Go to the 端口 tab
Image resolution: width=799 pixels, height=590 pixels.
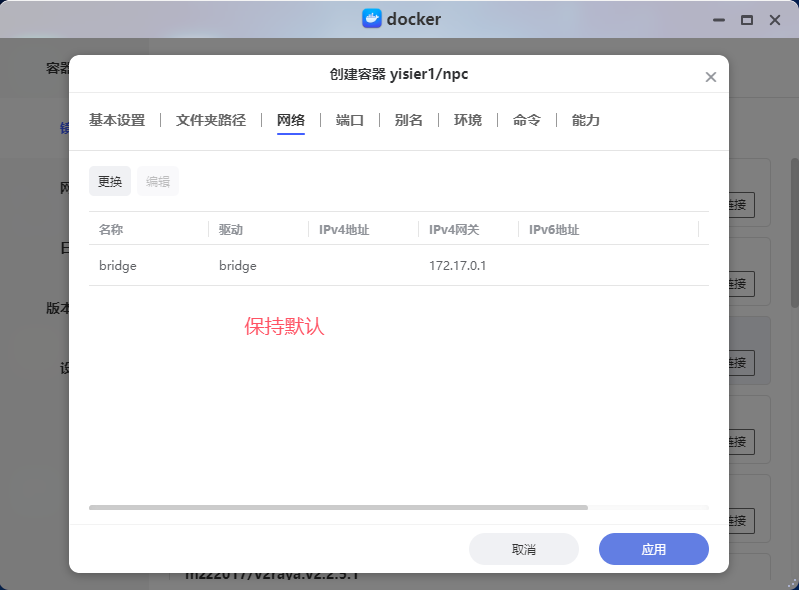350,120
